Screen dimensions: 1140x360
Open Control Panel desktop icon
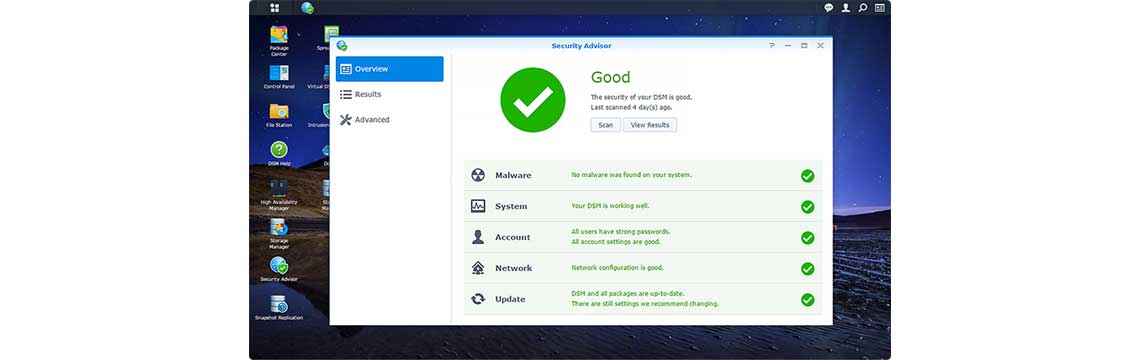click(279, 76)
